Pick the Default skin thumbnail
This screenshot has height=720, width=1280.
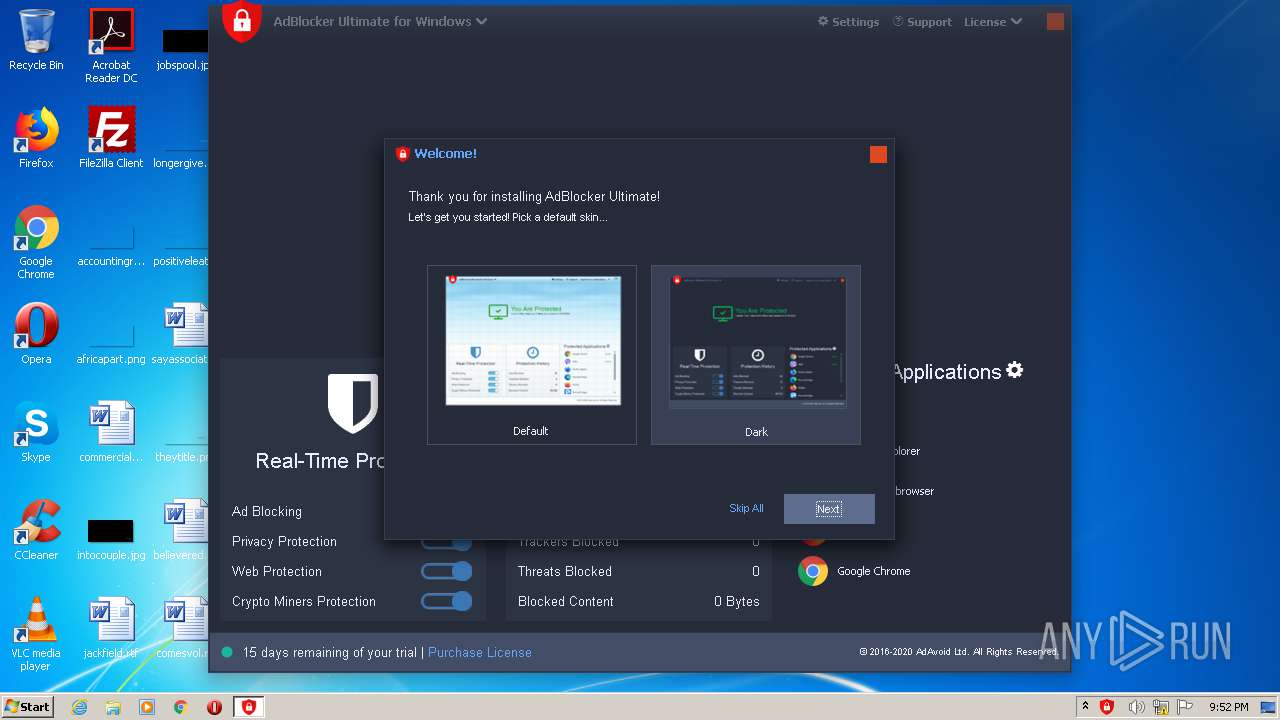(x=531, y=354)
